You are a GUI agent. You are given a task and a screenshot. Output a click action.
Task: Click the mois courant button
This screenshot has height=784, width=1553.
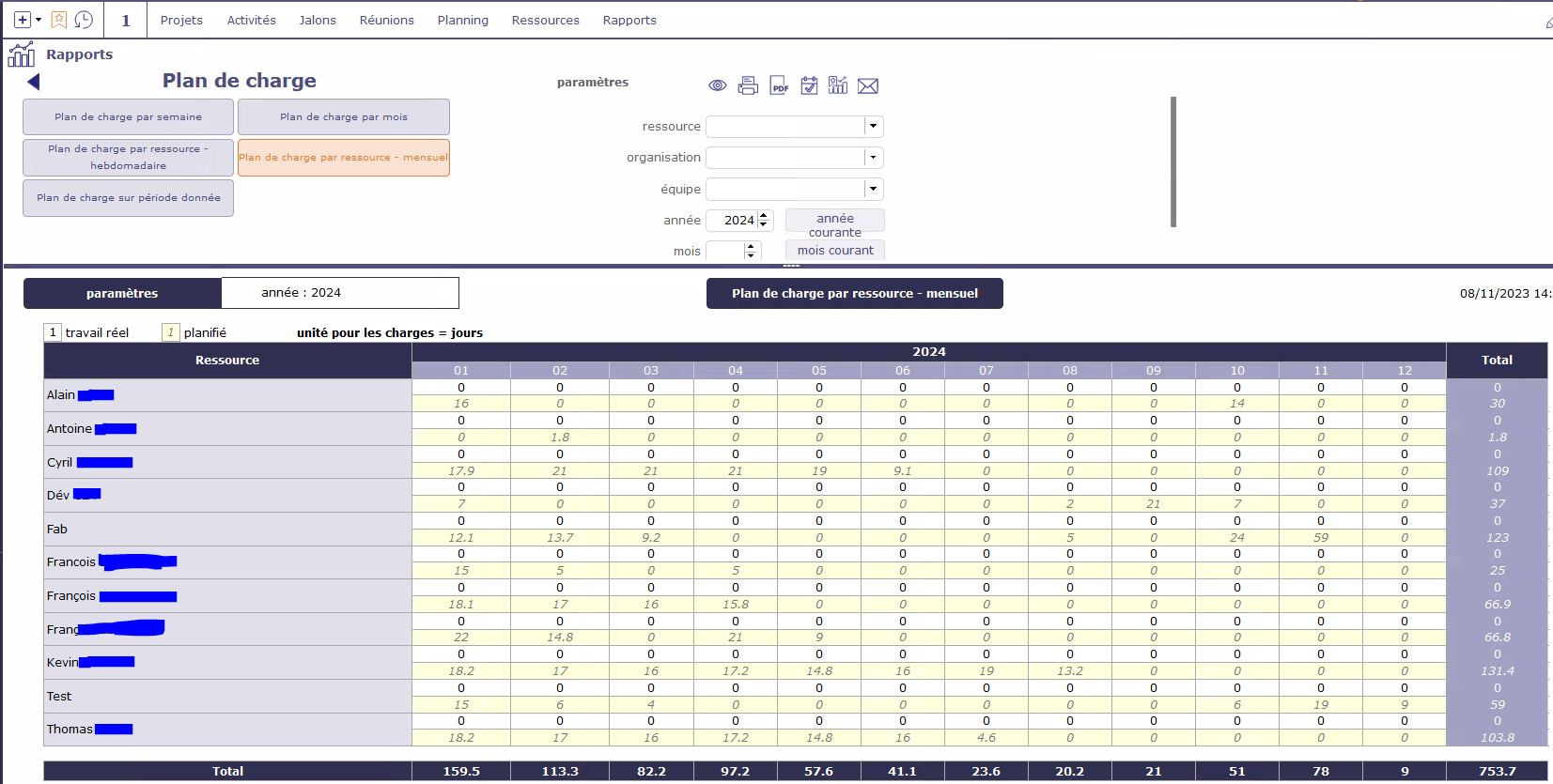(834, 251)
